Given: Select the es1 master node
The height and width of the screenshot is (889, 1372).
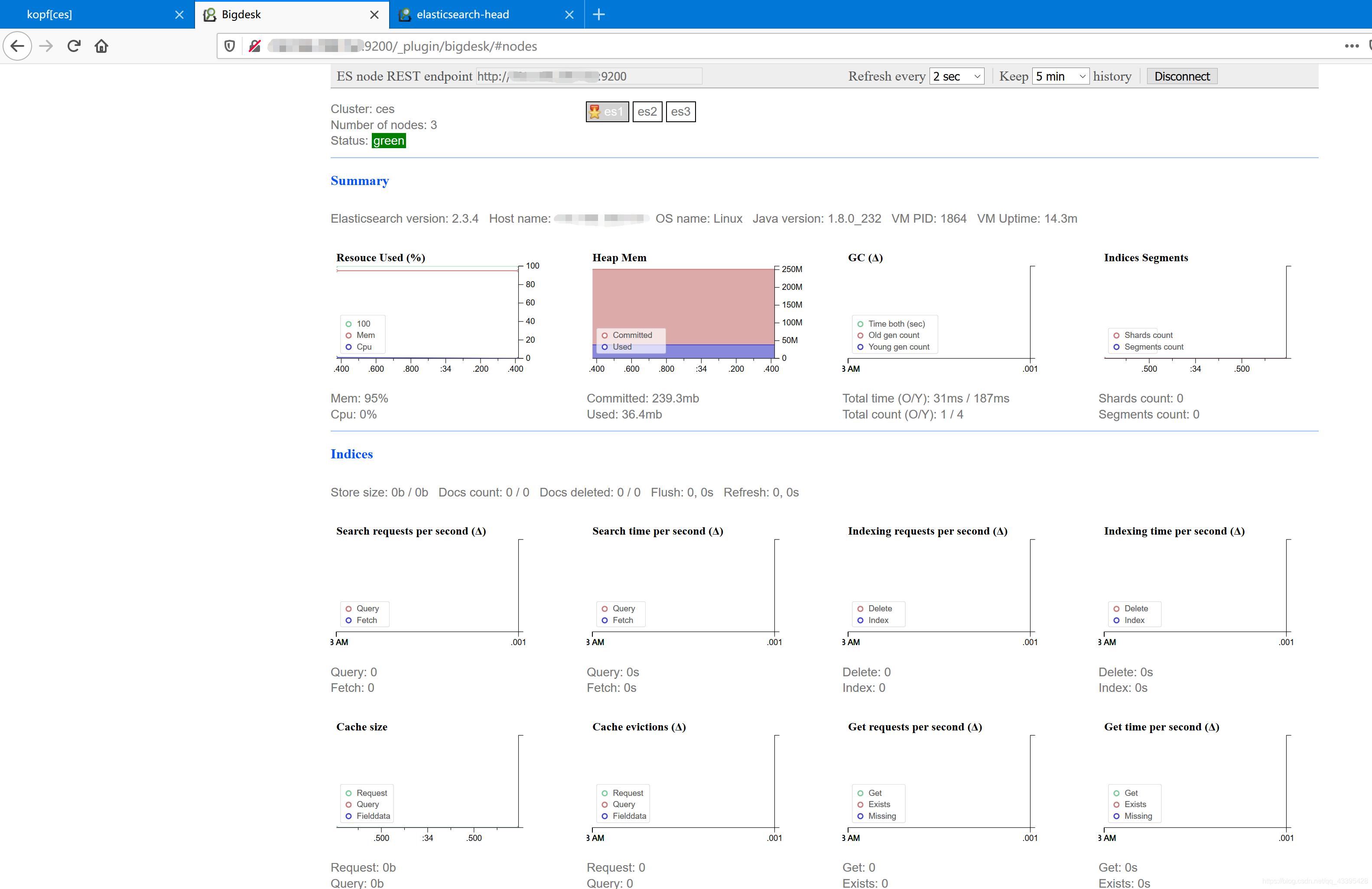Looking at the screenshot, I should coord(607,112).
